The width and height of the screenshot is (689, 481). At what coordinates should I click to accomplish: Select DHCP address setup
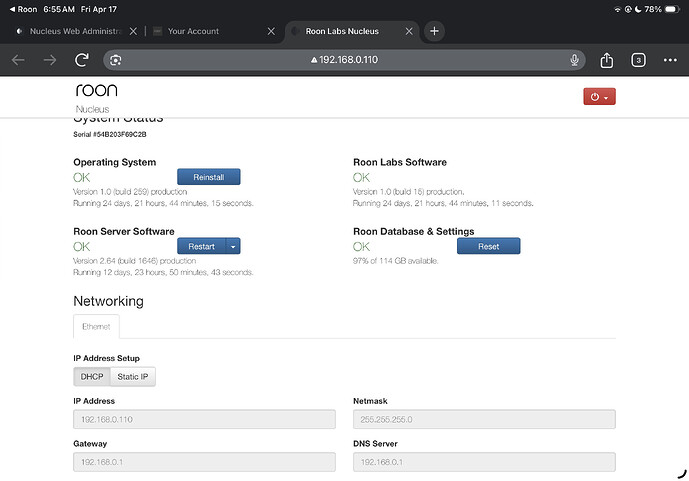pyautogui.click(x=92, y=376)
